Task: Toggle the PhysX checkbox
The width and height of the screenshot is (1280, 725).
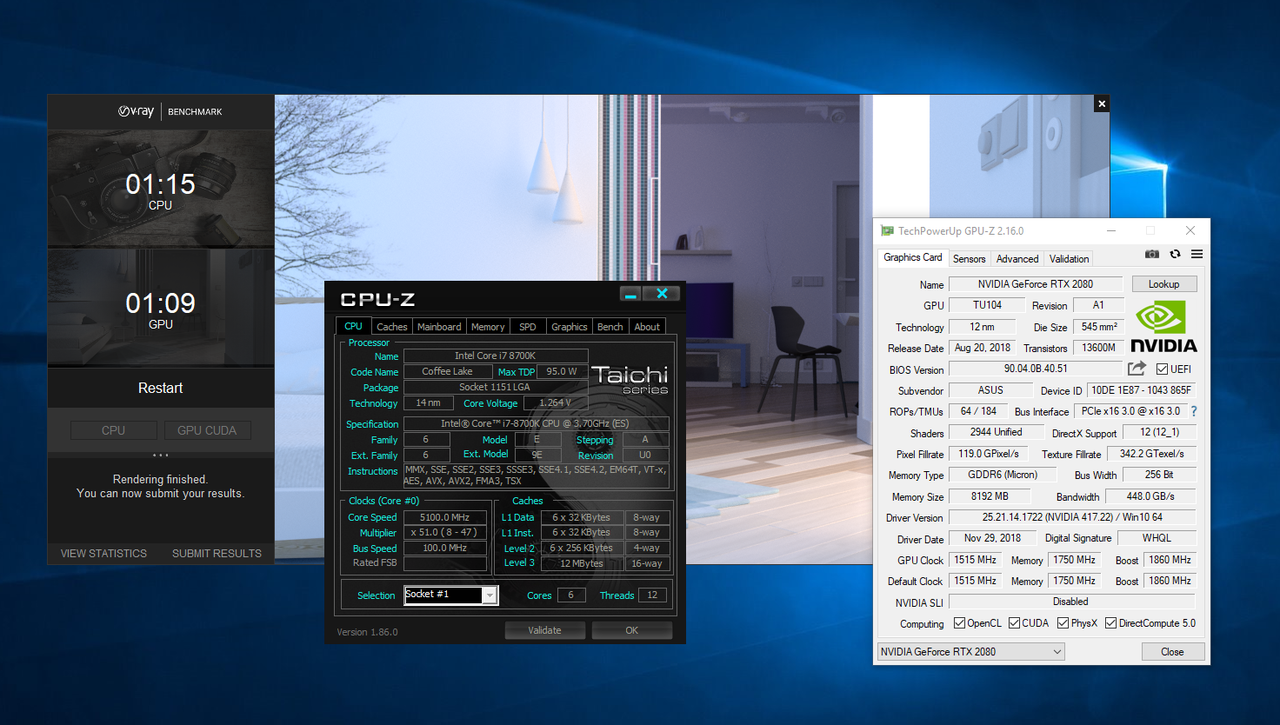Action: (x=1063, y=623)
